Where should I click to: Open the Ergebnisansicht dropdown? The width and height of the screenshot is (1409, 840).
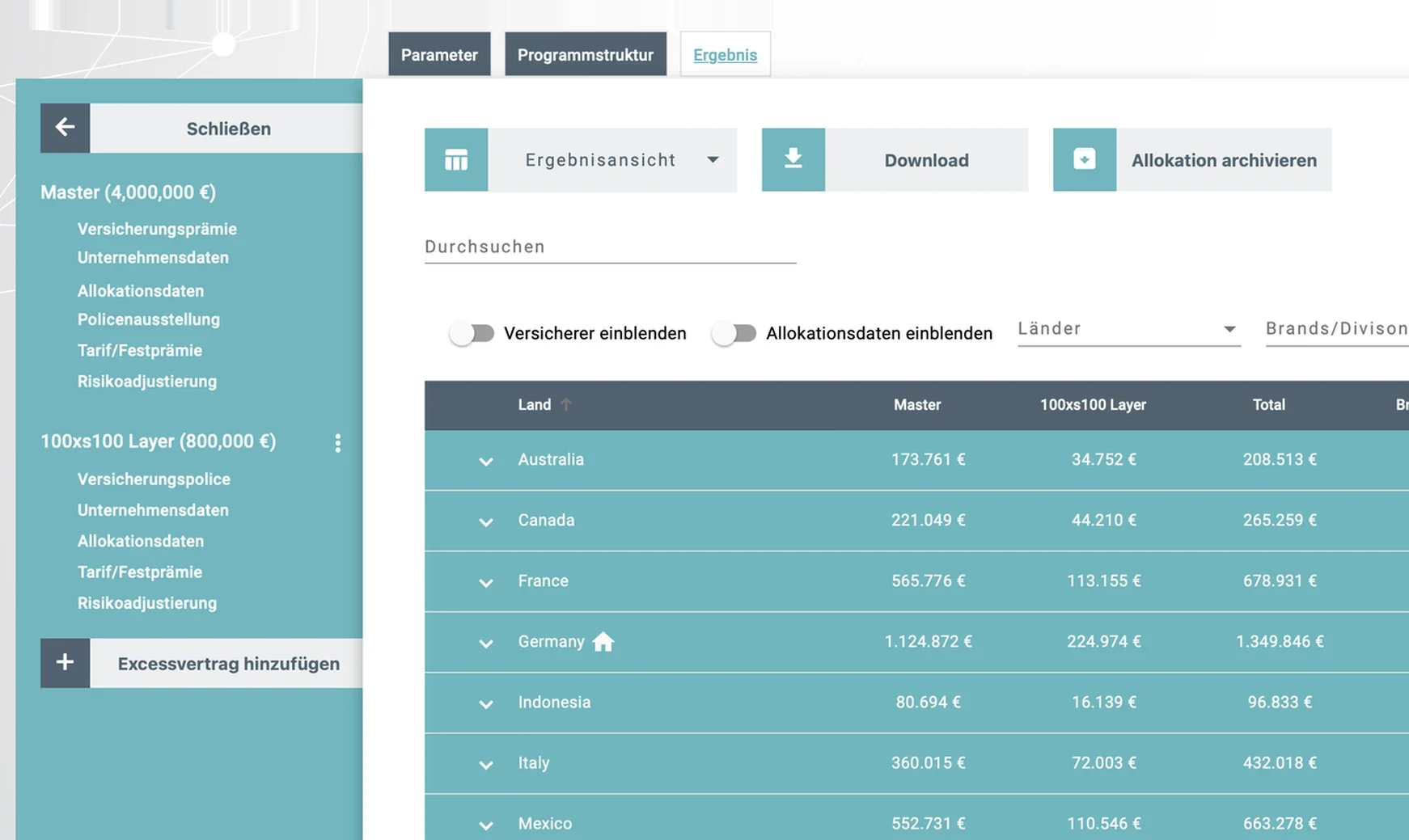tap(613, 160)
